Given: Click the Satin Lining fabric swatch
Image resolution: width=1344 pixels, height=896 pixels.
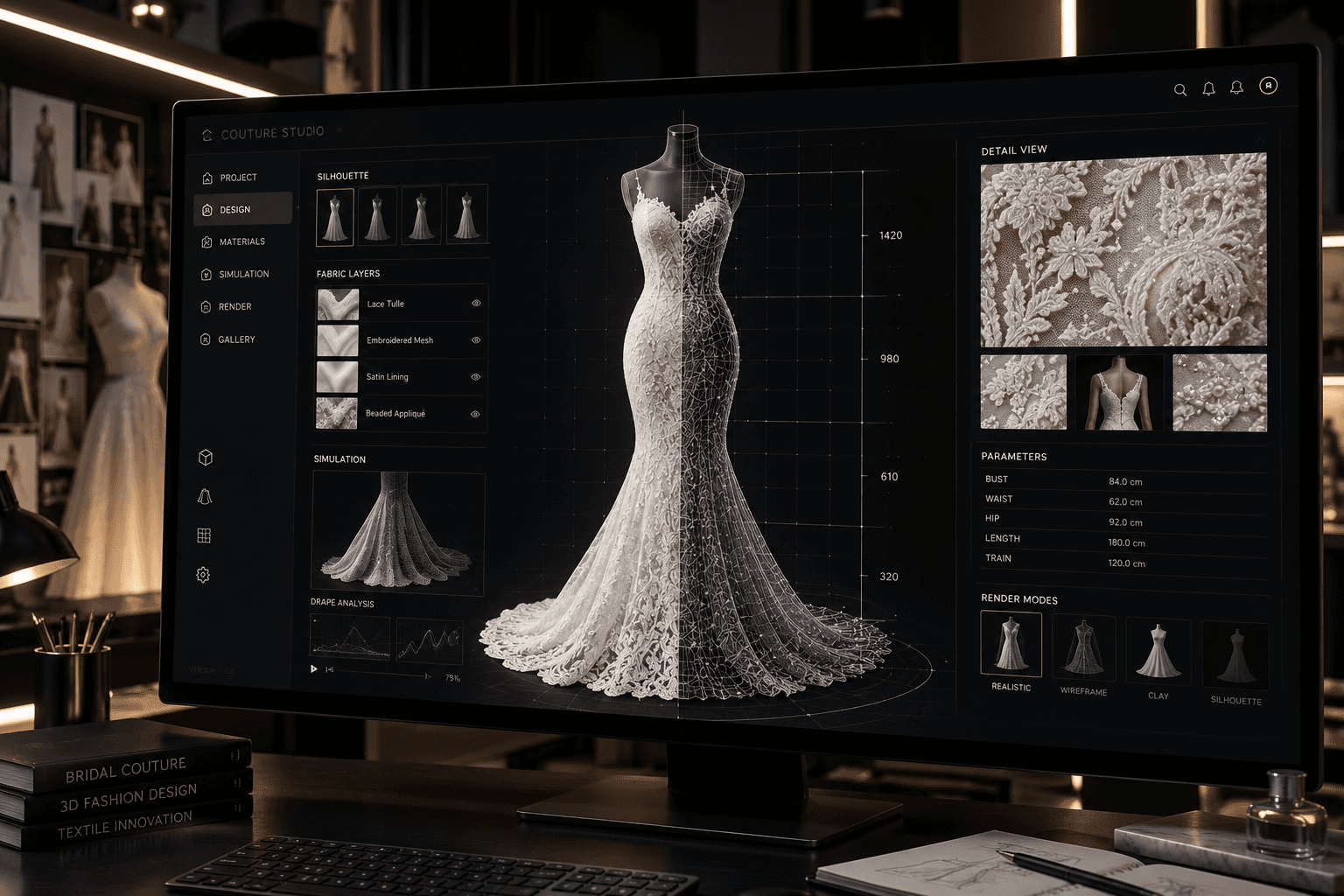Looking at the screenshot, I should 337,377.
